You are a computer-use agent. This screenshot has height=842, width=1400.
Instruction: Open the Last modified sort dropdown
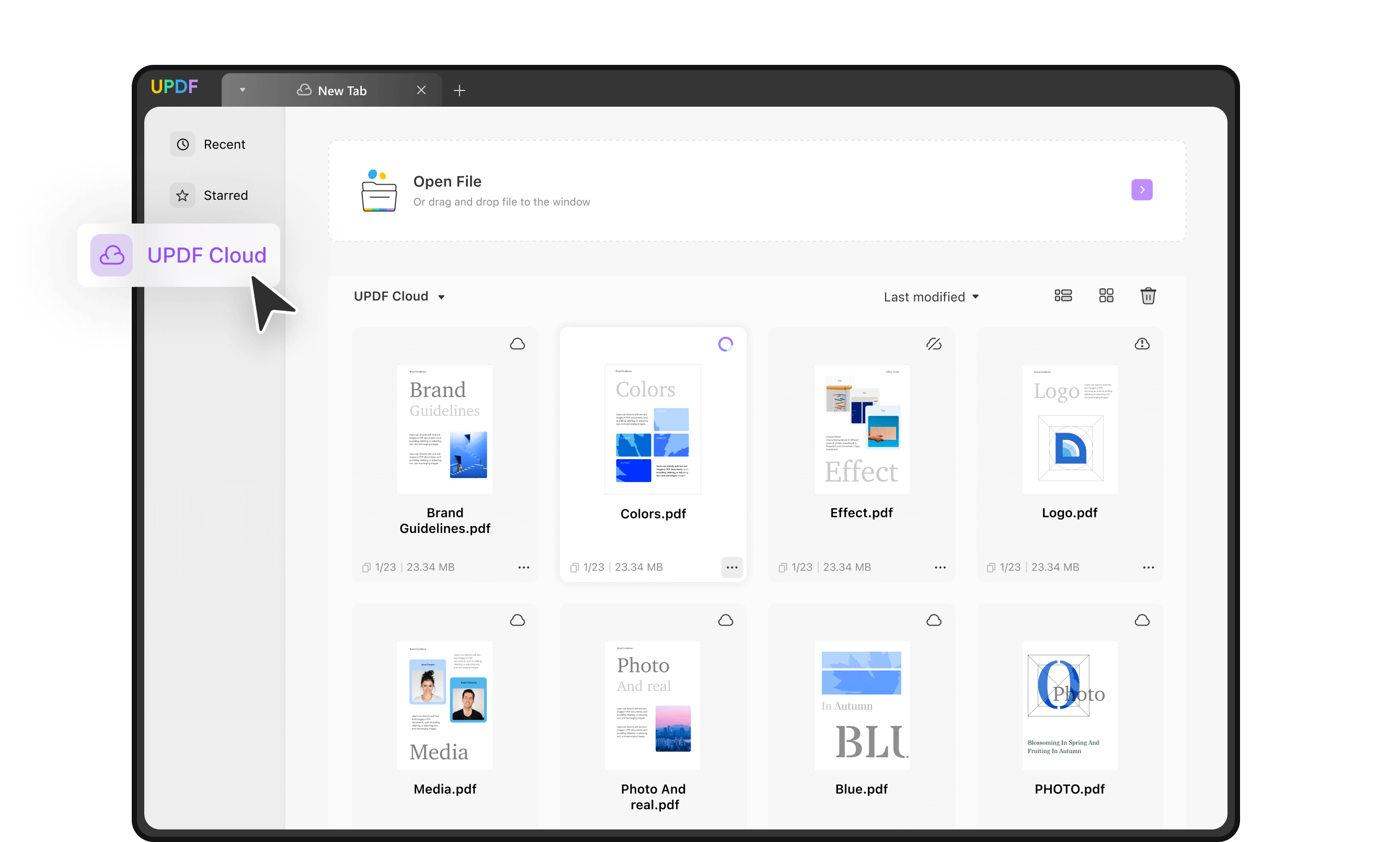(x=931, y=297)
